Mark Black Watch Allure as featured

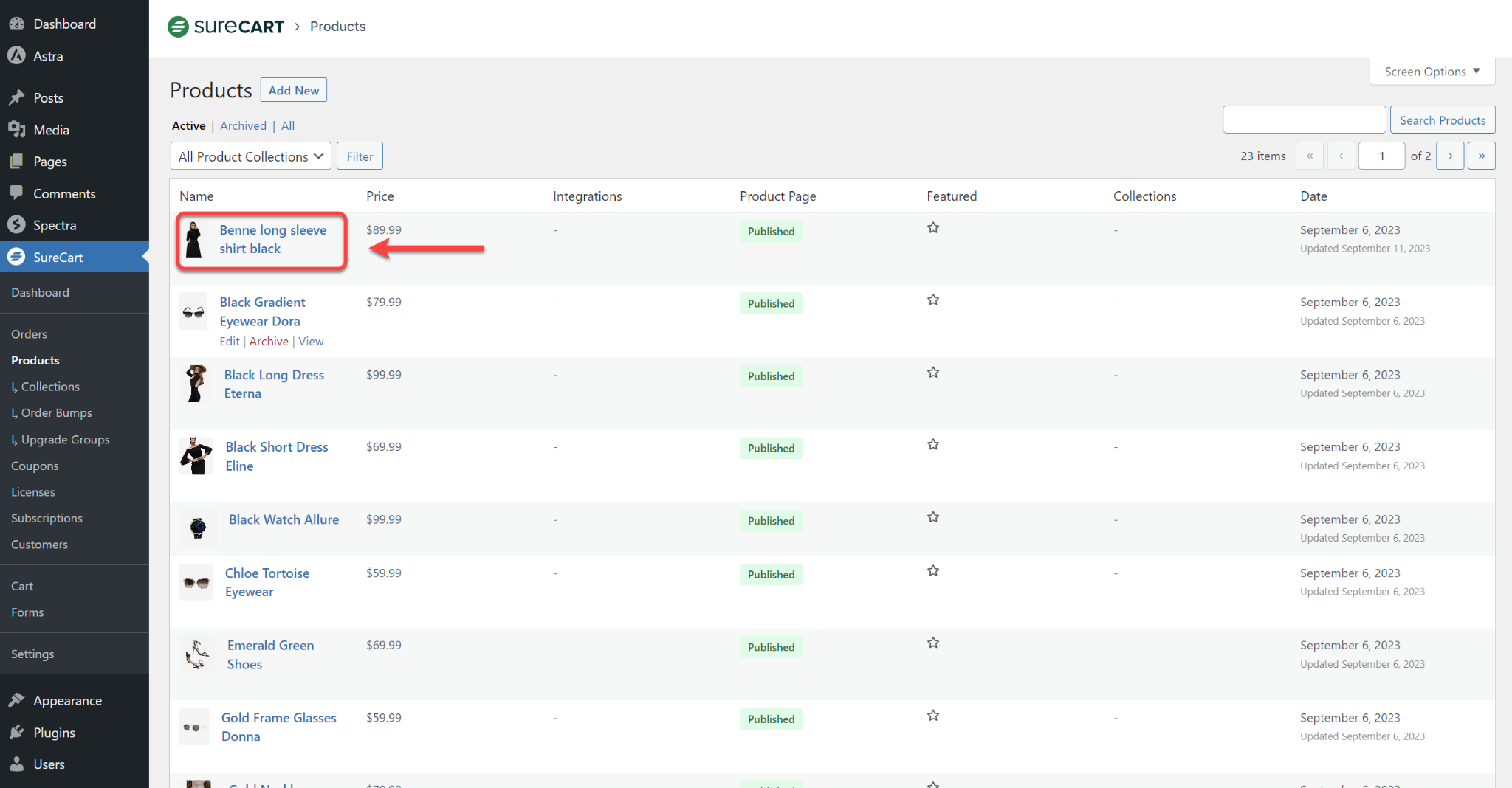(x=933, y=517)
